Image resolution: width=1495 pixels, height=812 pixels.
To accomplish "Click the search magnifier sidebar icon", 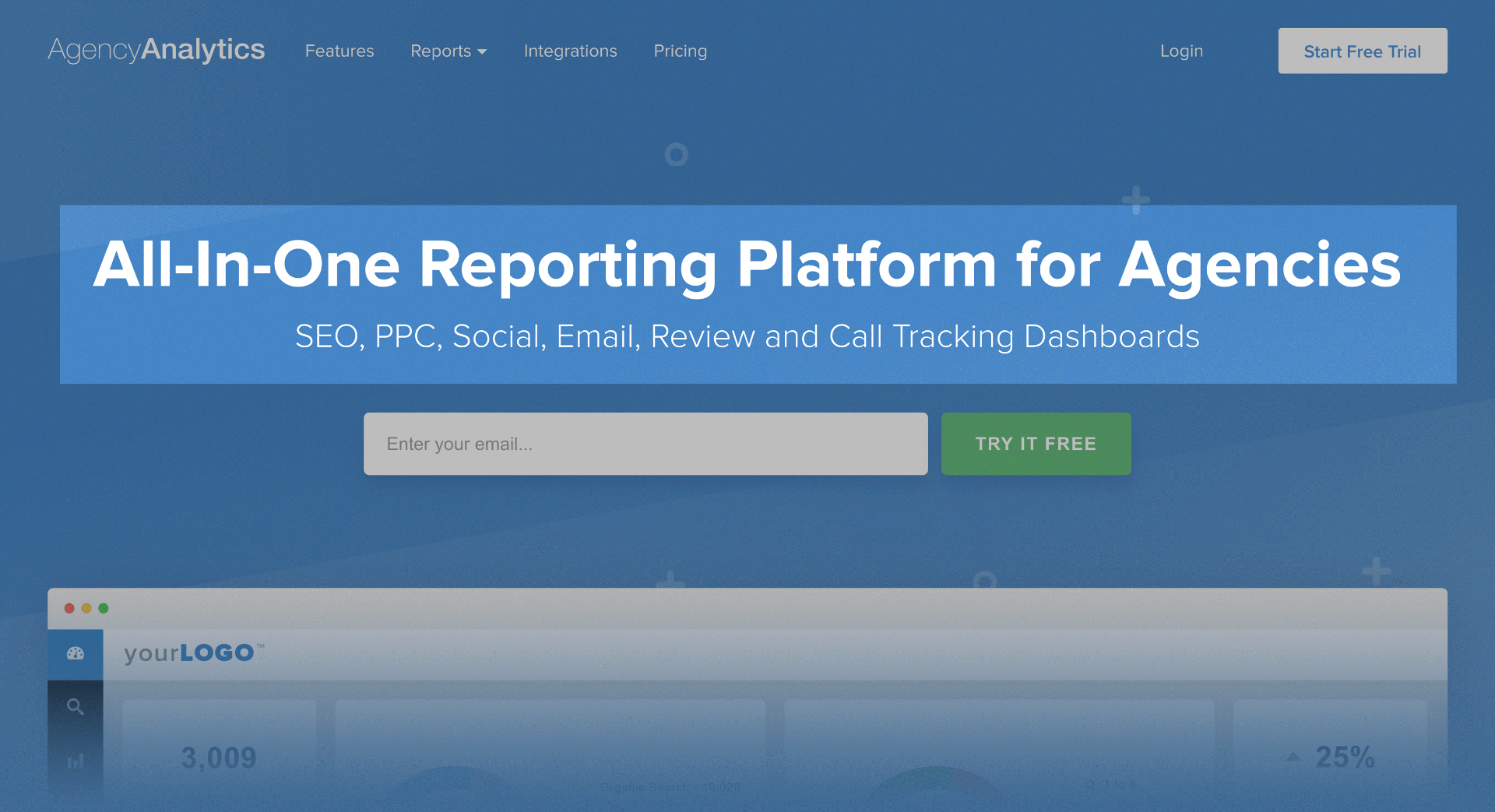I will tap(76, 707).
